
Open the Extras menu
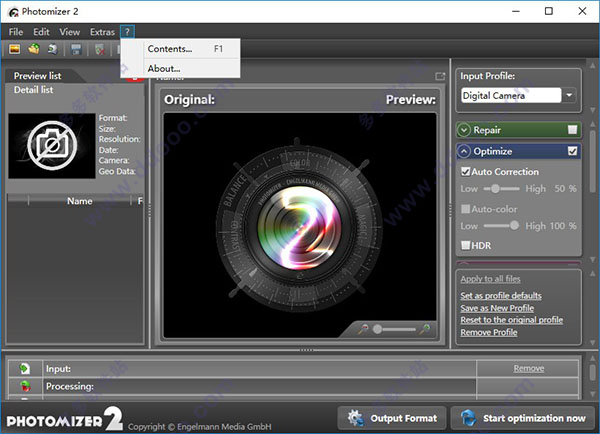point(102,32)
